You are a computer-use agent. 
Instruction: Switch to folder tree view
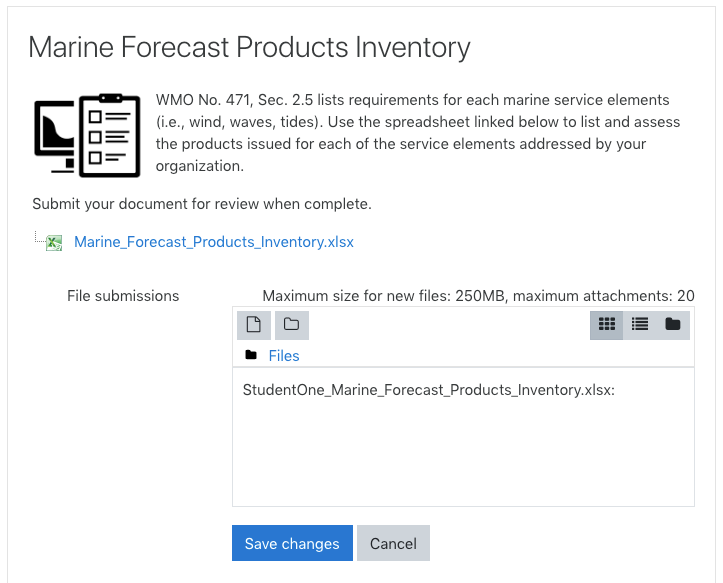(673, 325)
